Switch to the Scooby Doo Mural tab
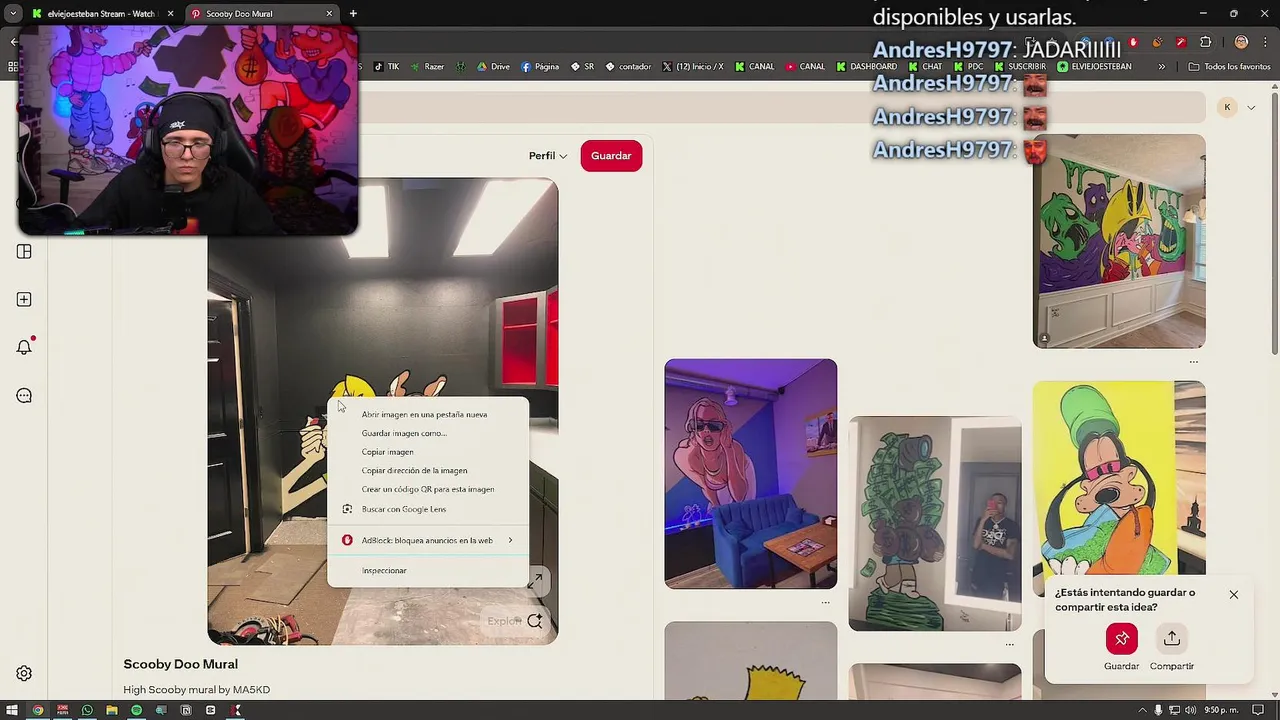The image size is (1280, 720). click(x=260, y=14)
